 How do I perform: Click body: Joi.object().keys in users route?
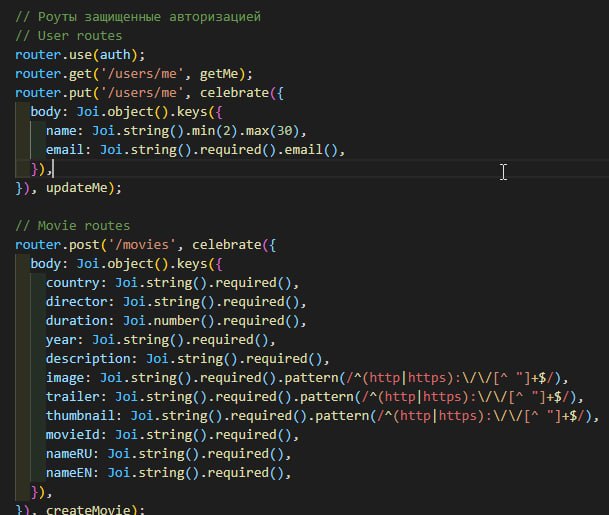126,112
